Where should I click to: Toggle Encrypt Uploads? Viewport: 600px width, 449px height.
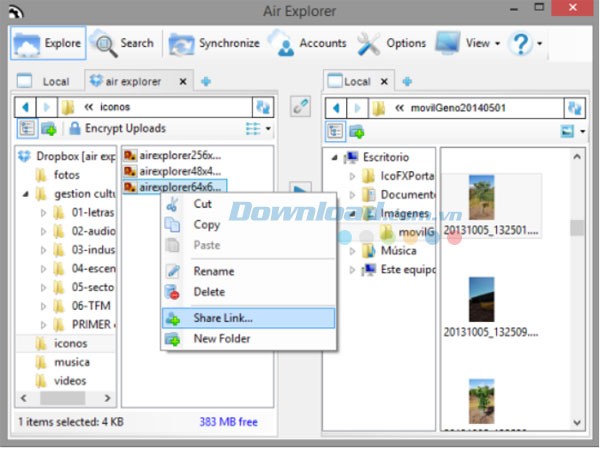click(x=116, y=129)
